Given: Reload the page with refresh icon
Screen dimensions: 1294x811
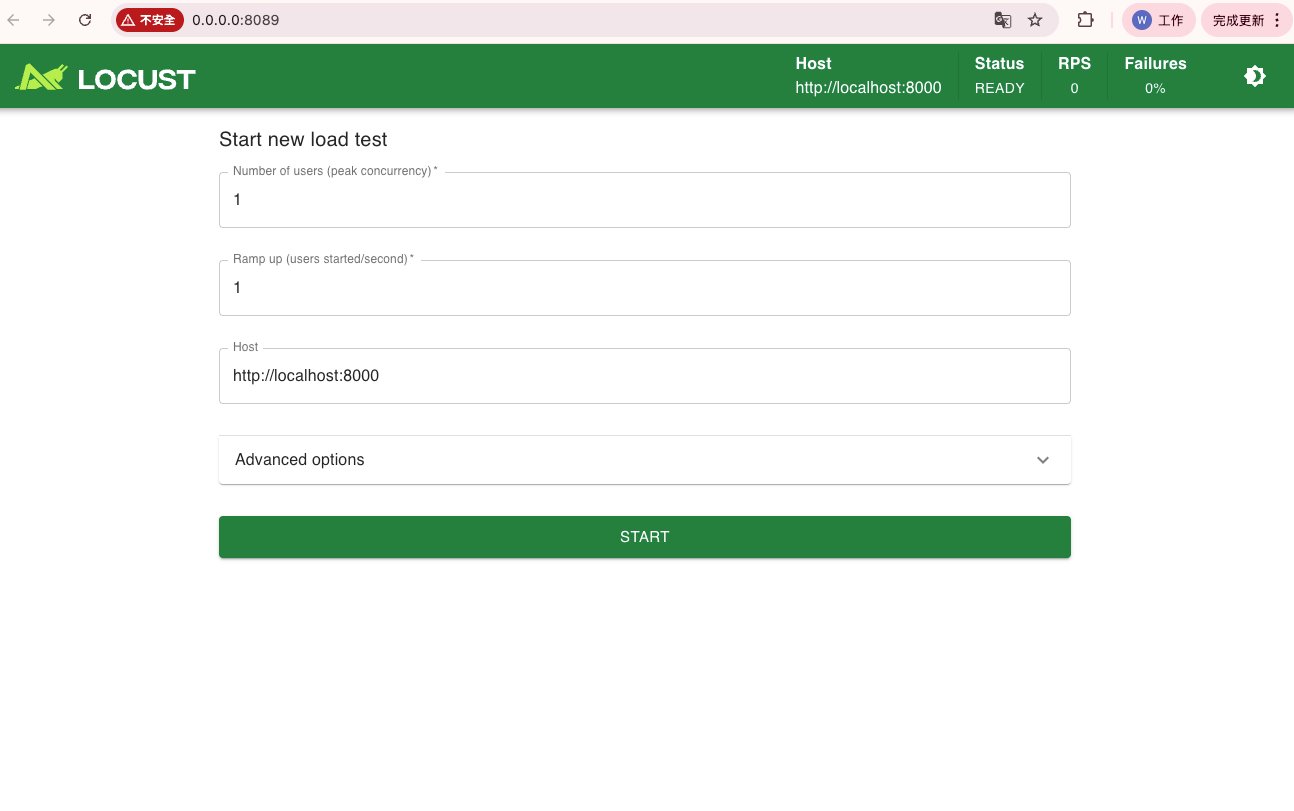Looking at the screenshot, I should coord(85,20).
